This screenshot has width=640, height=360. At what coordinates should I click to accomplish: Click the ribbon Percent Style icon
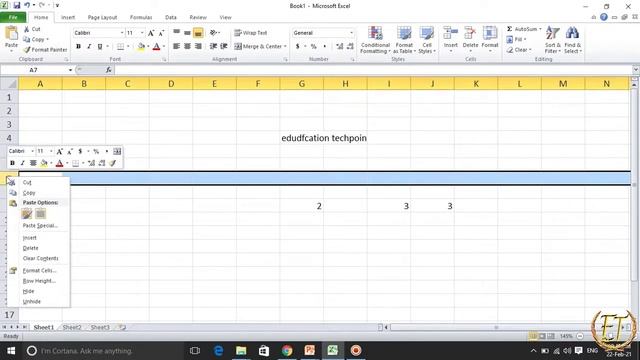[x=313, y=47]
